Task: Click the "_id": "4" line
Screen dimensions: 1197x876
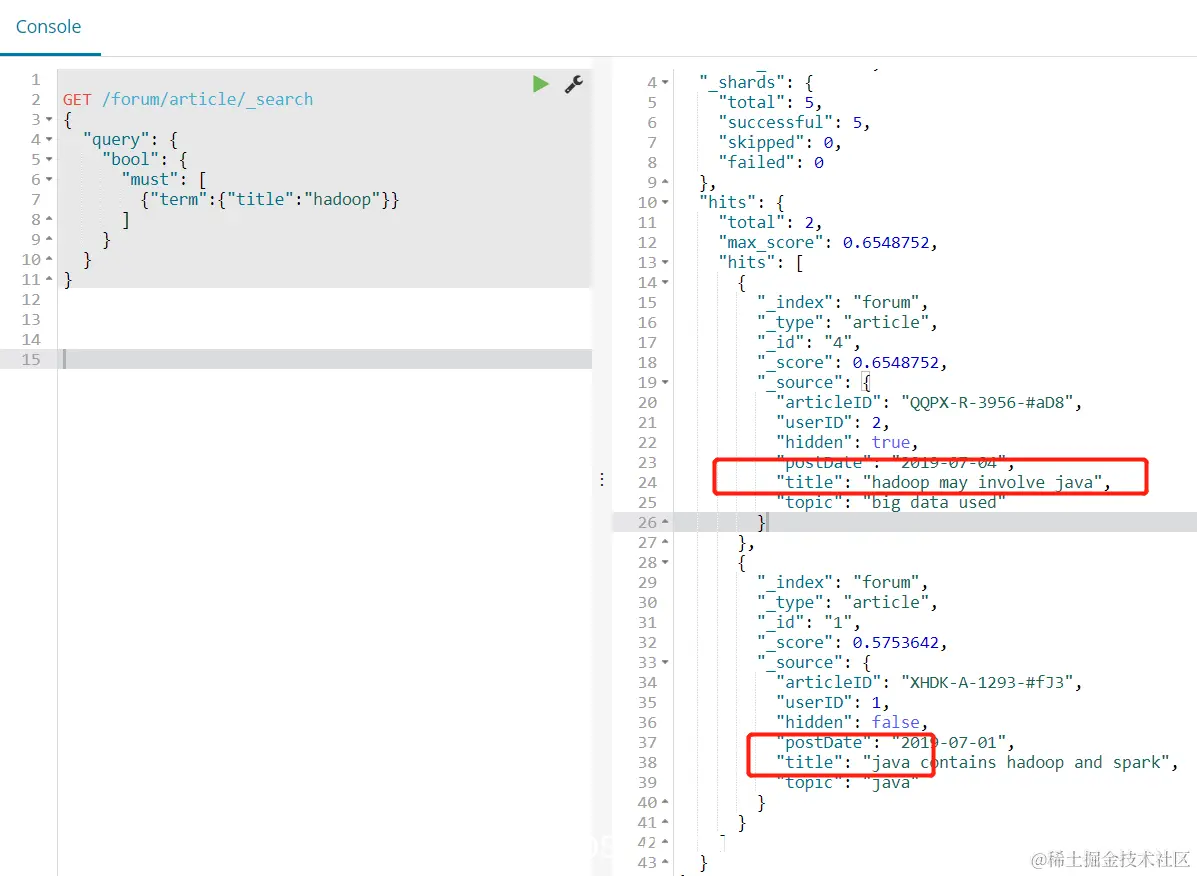Action: click(808, 343)
